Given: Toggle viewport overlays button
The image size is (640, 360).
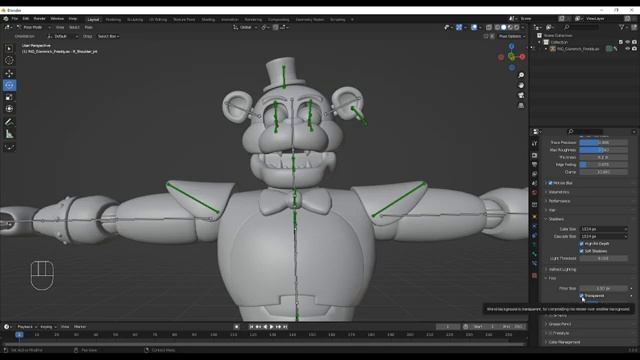Looking at the screenshot, I should 474,27.
